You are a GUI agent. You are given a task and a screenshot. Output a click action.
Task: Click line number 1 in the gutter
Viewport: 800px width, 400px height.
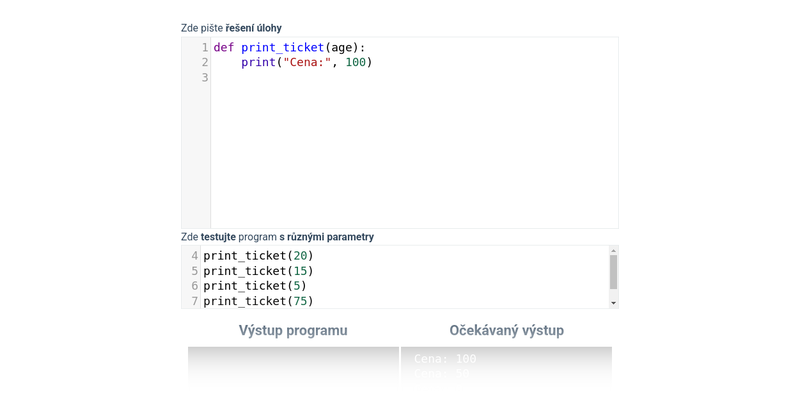(204, 47)
